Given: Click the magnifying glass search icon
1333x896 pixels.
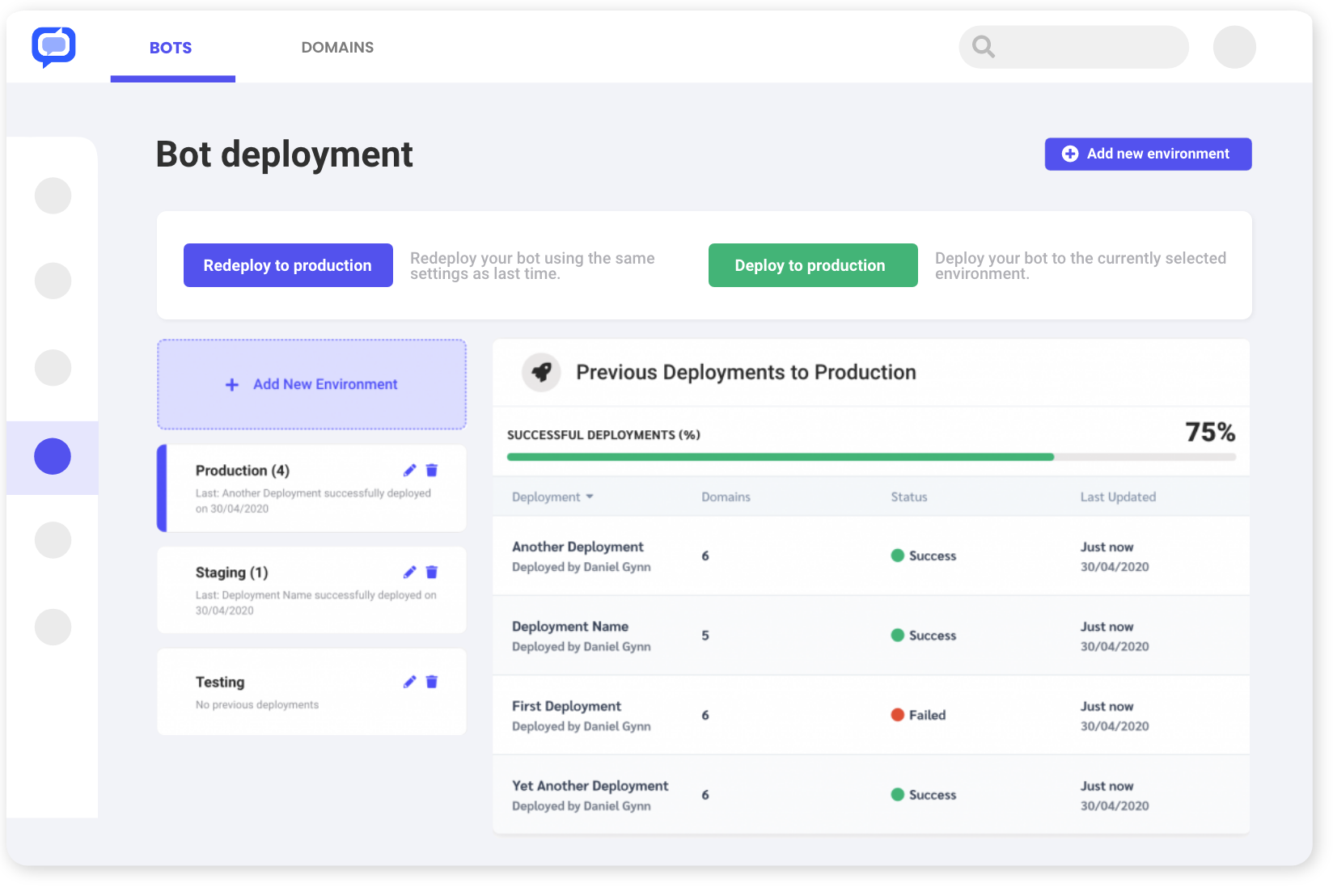Looking at the screenshot, I should tap(983, 47).
